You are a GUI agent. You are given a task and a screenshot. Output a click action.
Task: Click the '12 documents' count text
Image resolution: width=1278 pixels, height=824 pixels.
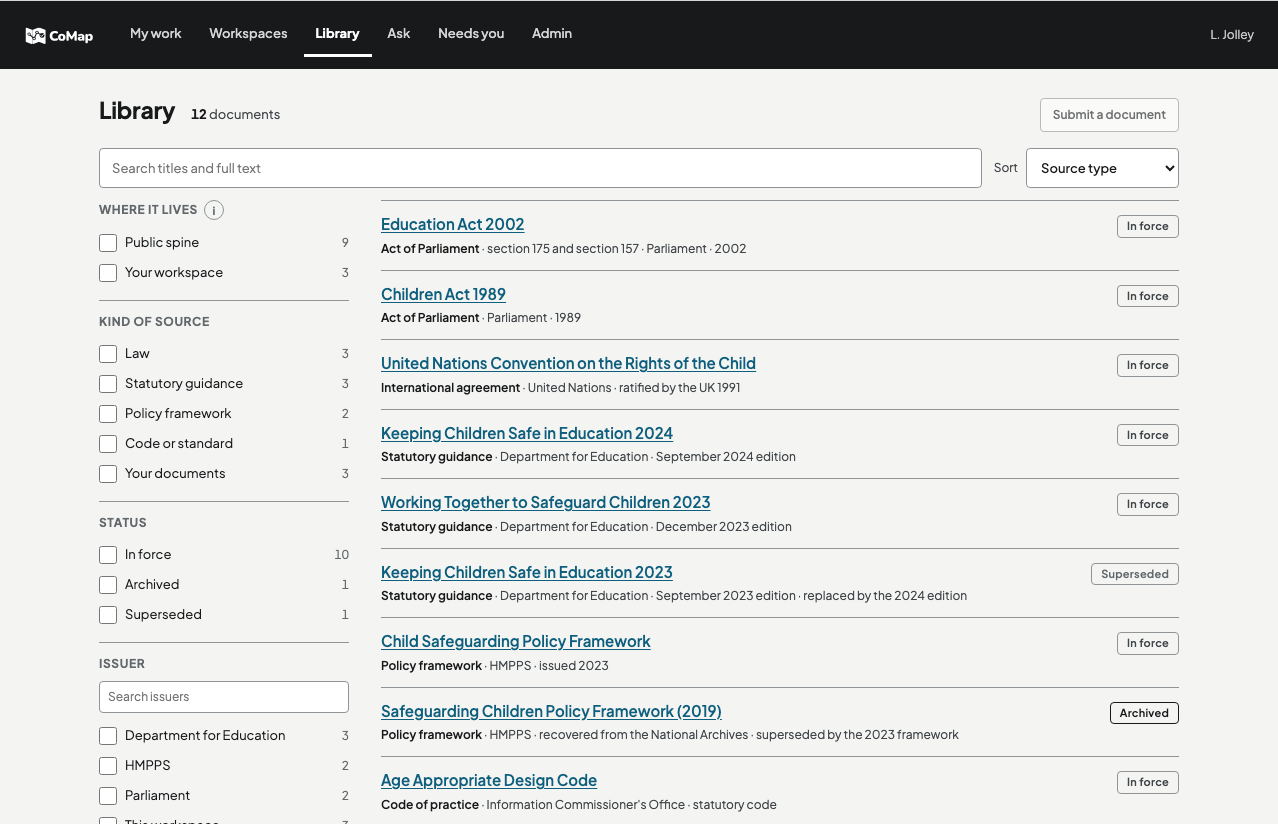coord(235,114)
